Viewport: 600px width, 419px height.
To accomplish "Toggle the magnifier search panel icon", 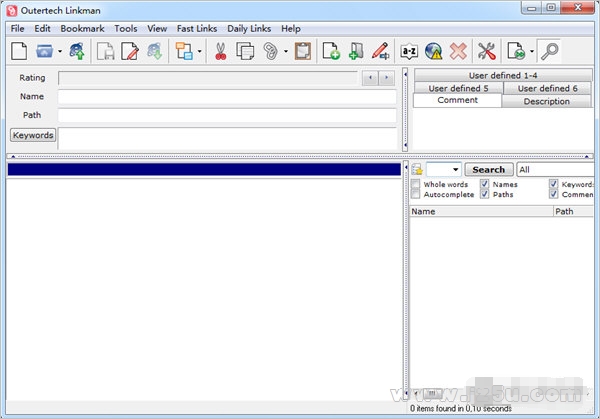I will pyautogui.click(x=549, y=51).
